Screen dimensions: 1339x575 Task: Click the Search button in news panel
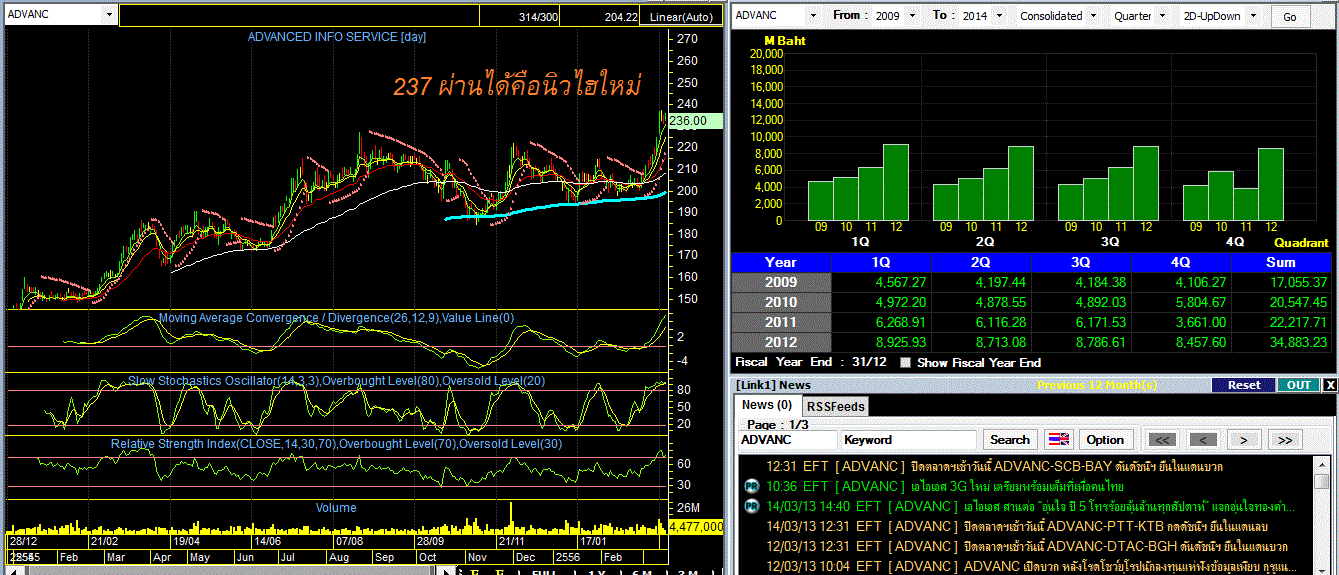pyautogui.click(x=1010, y=440)
